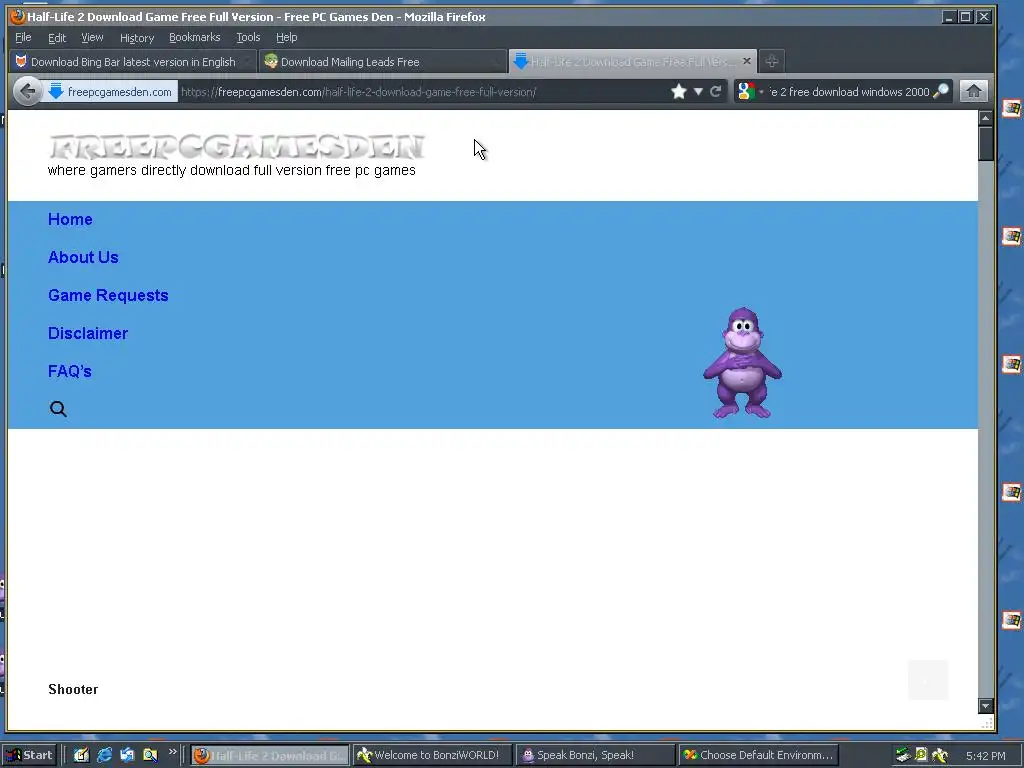Click the scroll up arrow of page scrollbar
This screenshot has height=768, width=1024.
[985, 118]
